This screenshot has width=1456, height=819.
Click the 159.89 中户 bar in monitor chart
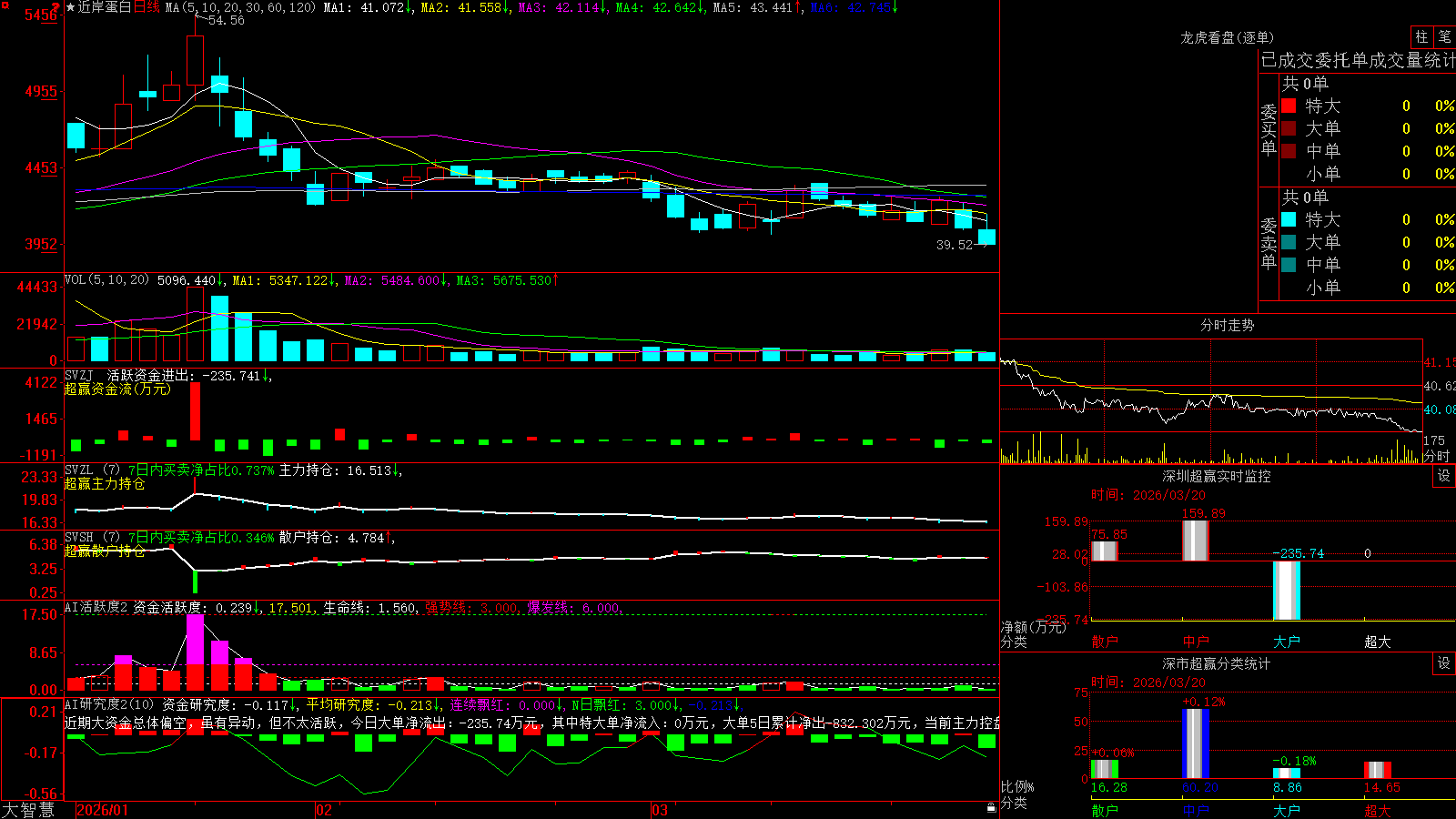click(x=1195, y=541)
